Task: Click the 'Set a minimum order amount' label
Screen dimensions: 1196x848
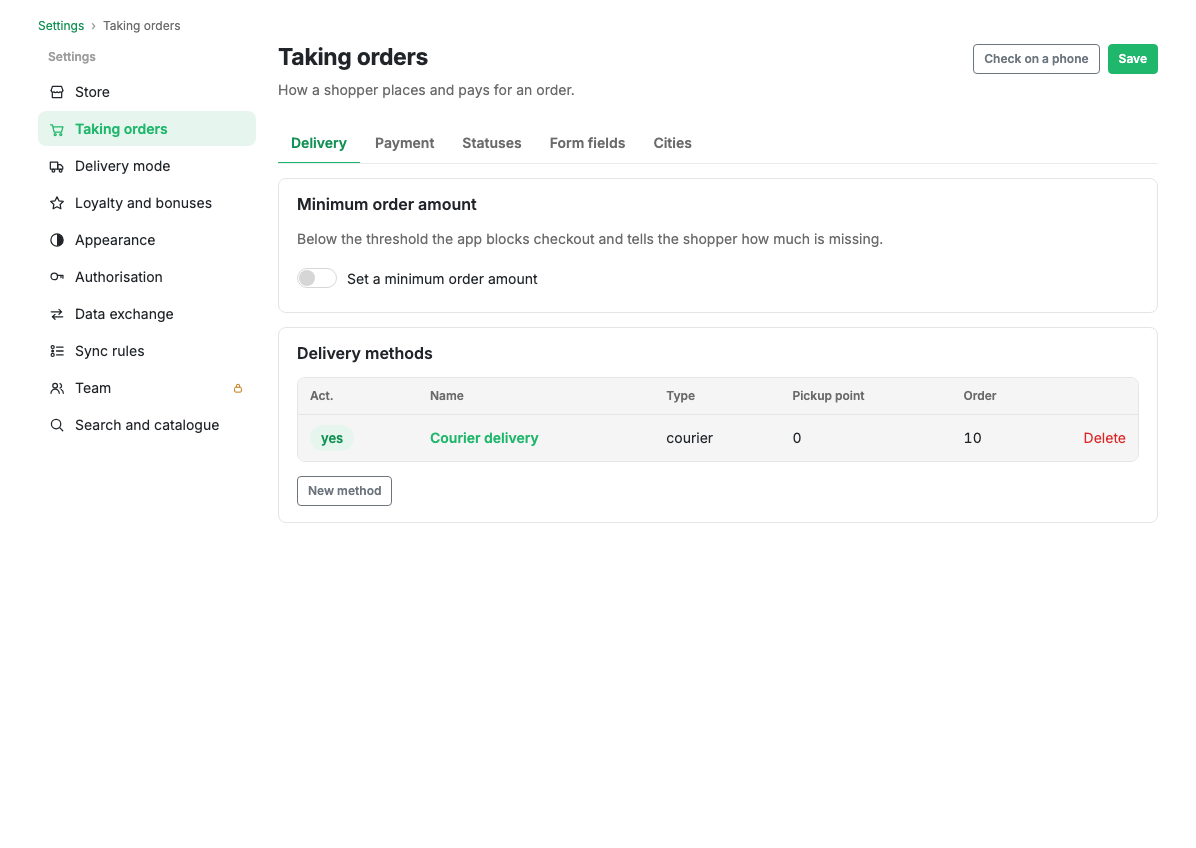Action: [x=442, y=279]
